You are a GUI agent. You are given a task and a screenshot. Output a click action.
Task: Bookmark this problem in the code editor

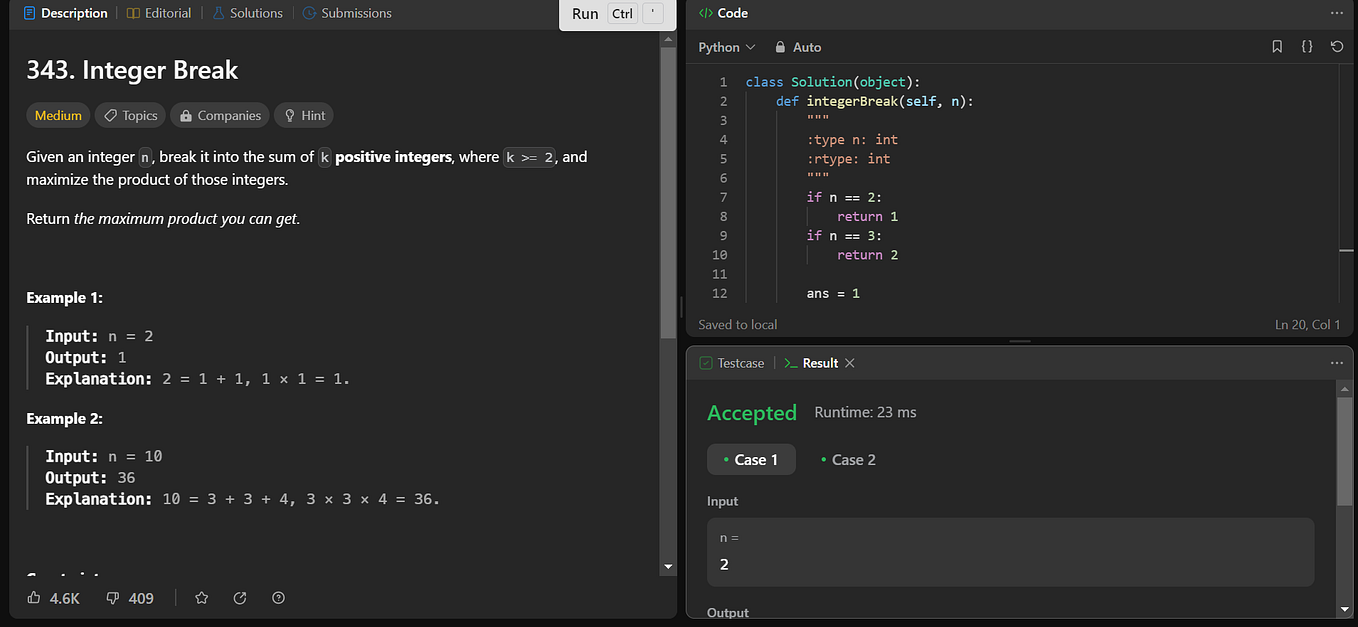(x=1276, y=46)
